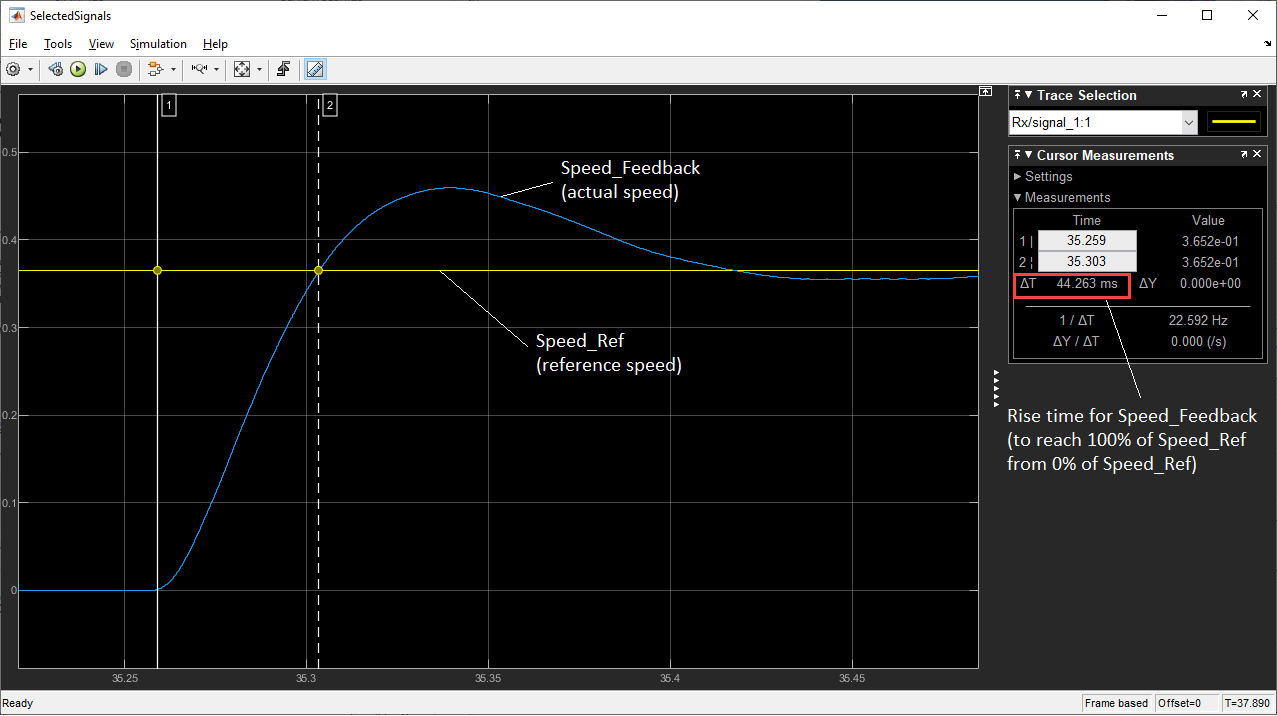Open the Help menu
The width and height of the screenshot is (1277, 716).
[x=215, y=44]
